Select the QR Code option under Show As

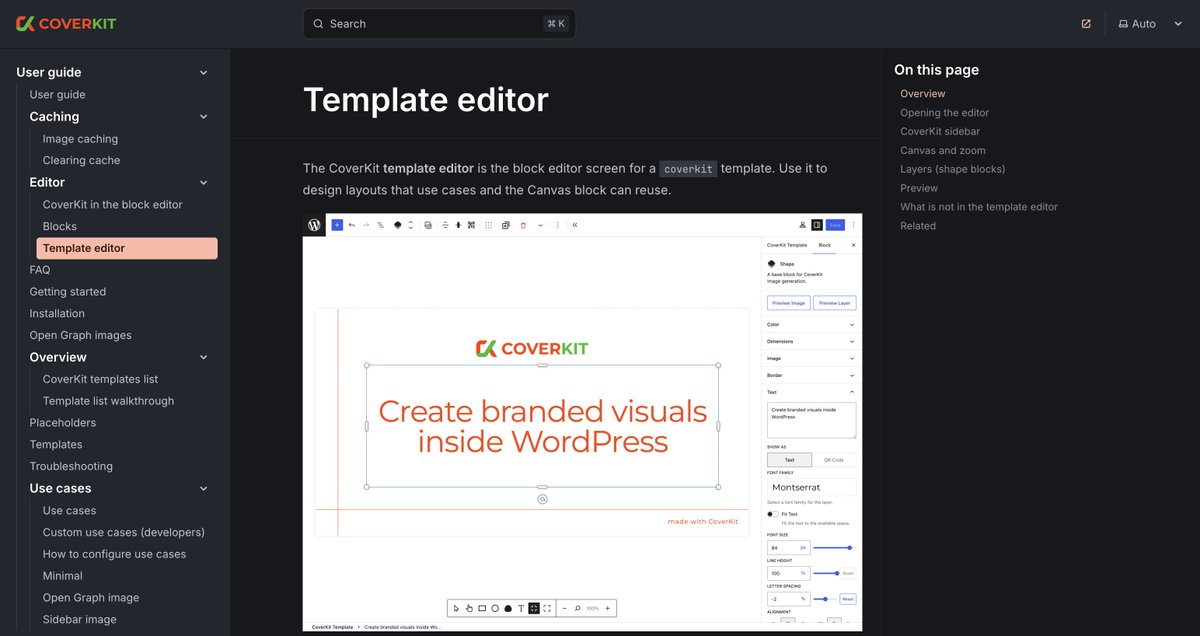(834, 460)
